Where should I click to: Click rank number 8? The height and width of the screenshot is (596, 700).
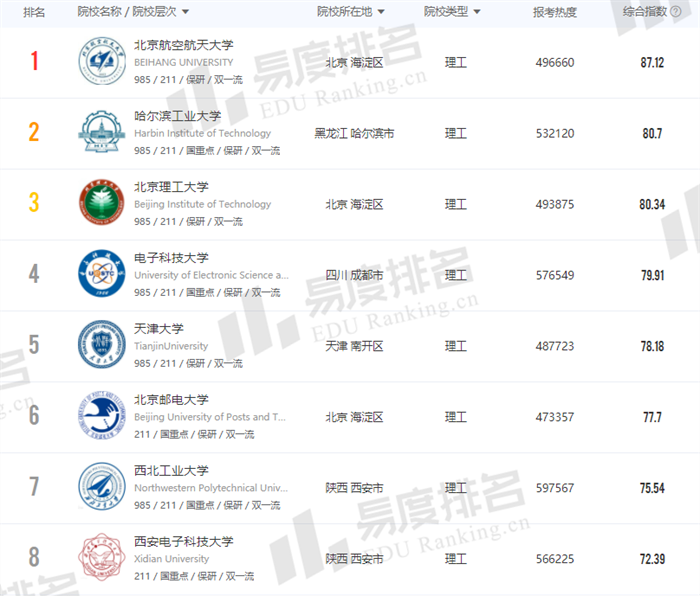[34, 557]
